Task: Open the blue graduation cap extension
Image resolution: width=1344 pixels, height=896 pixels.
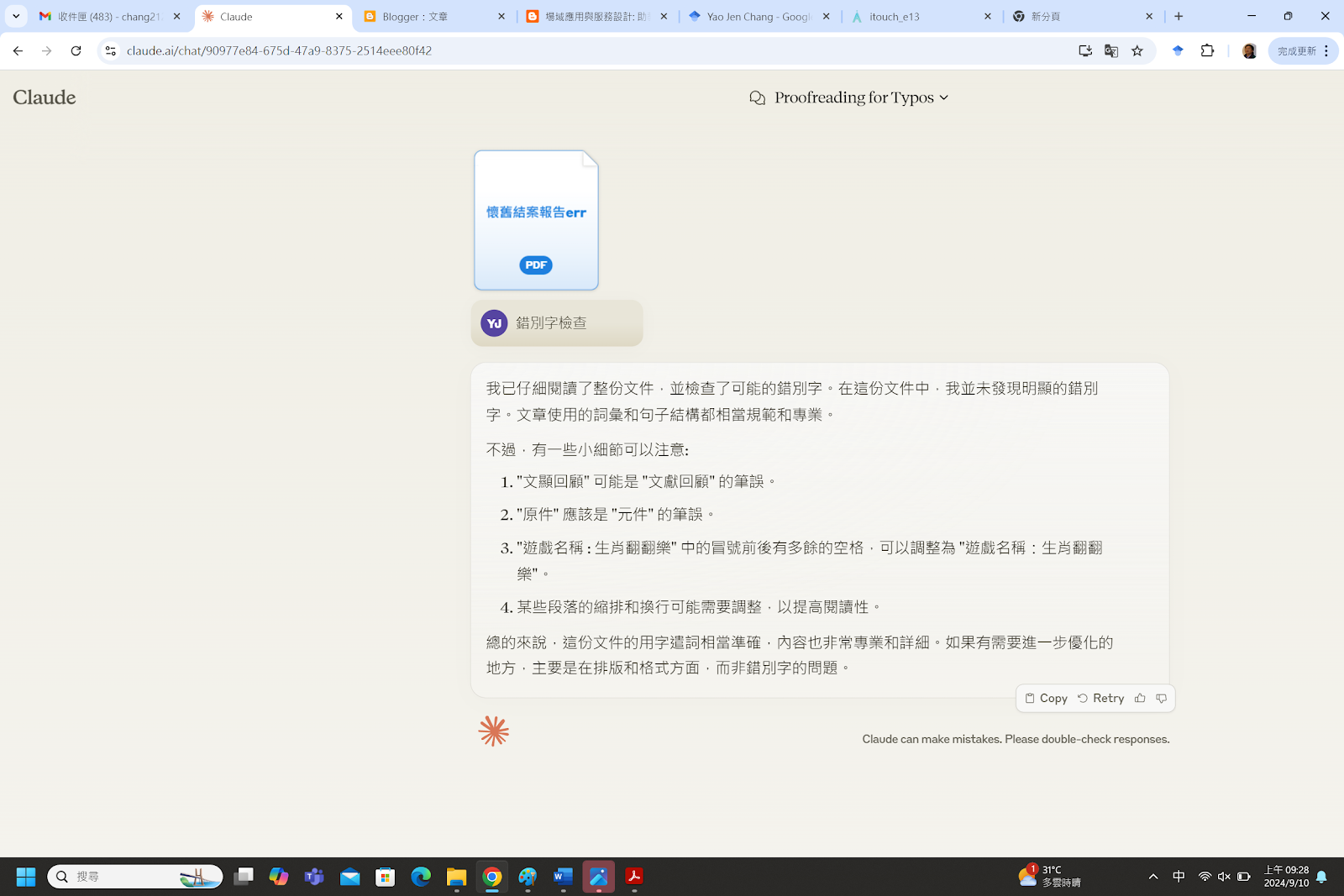Action: point(1178,51)
